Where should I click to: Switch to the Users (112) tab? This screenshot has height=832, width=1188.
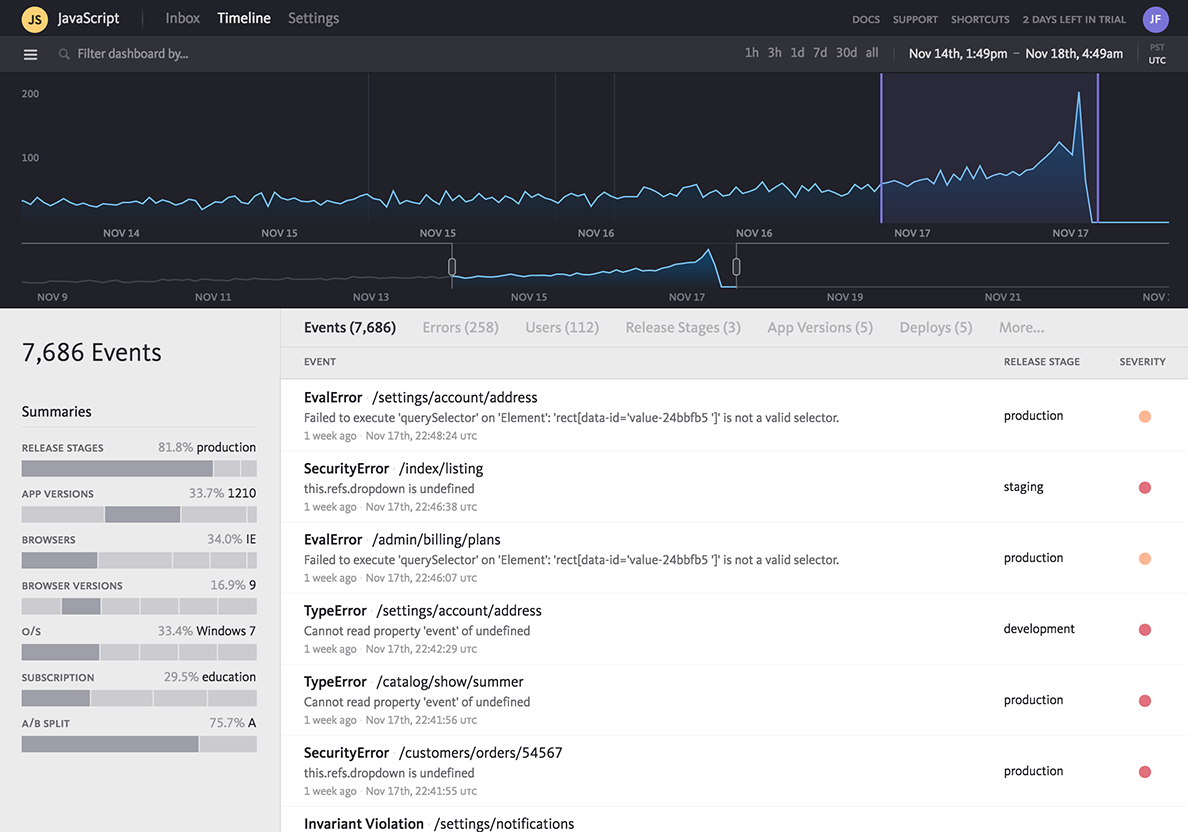[x=562, y=327]
